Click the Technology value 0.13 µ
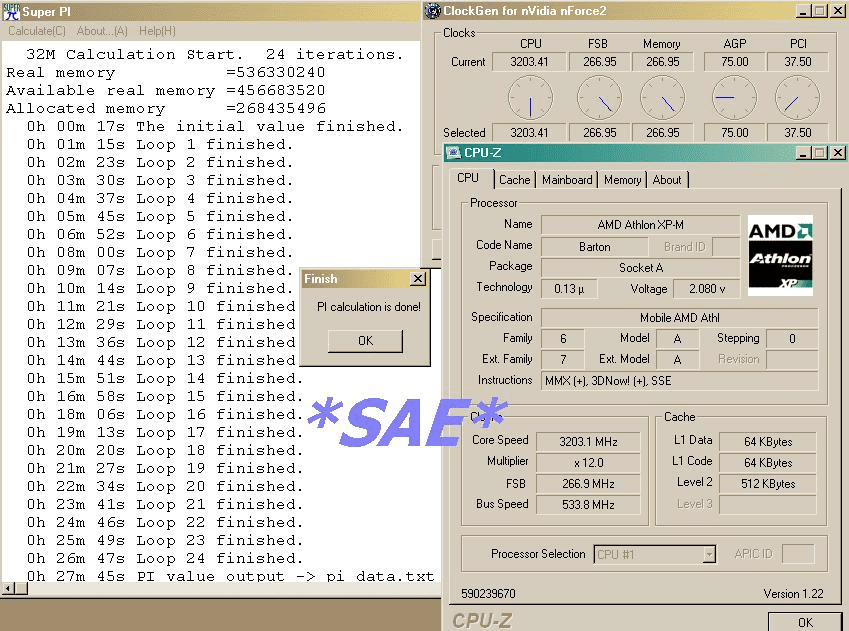Screen dimensions: 849x631 [x=569, y=289]
